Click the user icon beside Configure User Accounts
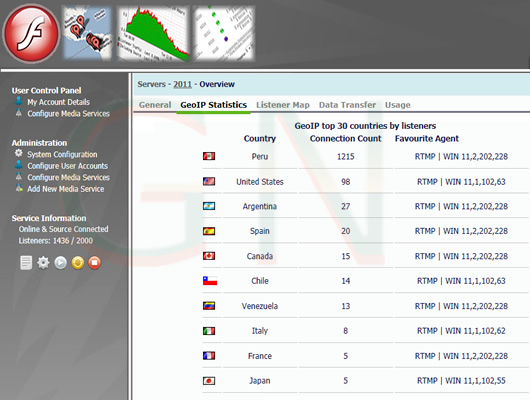 (19, 165)
